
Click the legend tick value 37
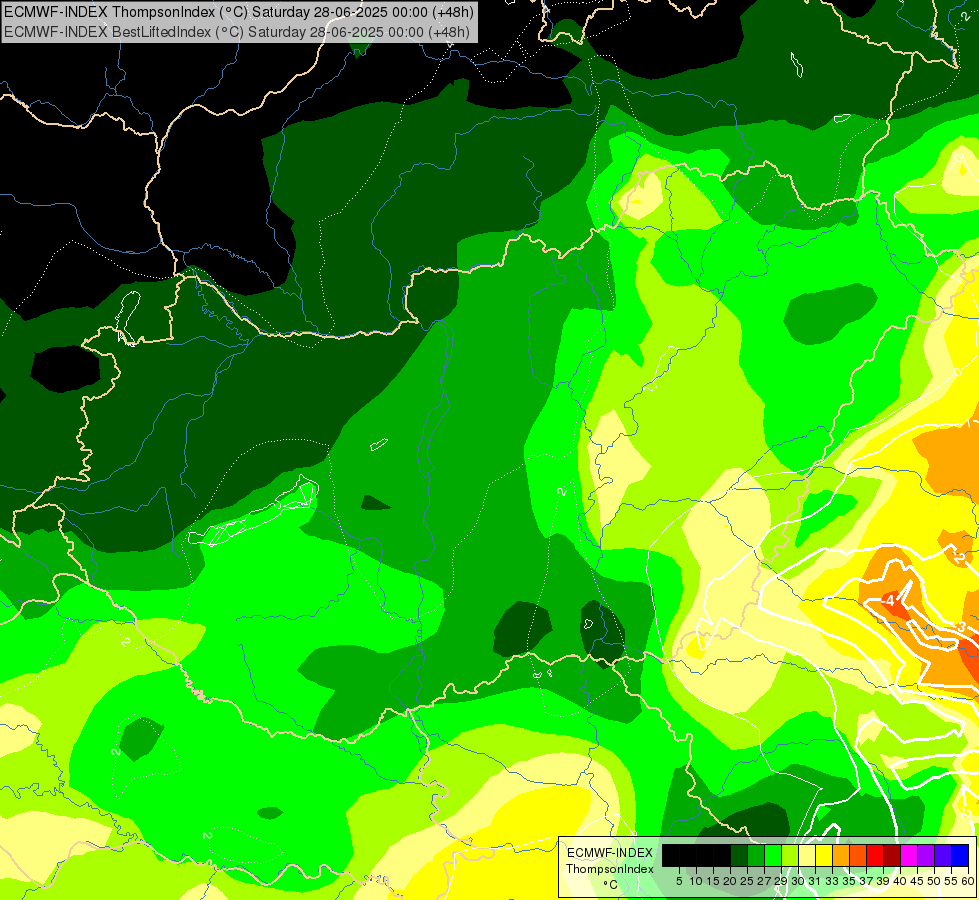pos(867,881)
